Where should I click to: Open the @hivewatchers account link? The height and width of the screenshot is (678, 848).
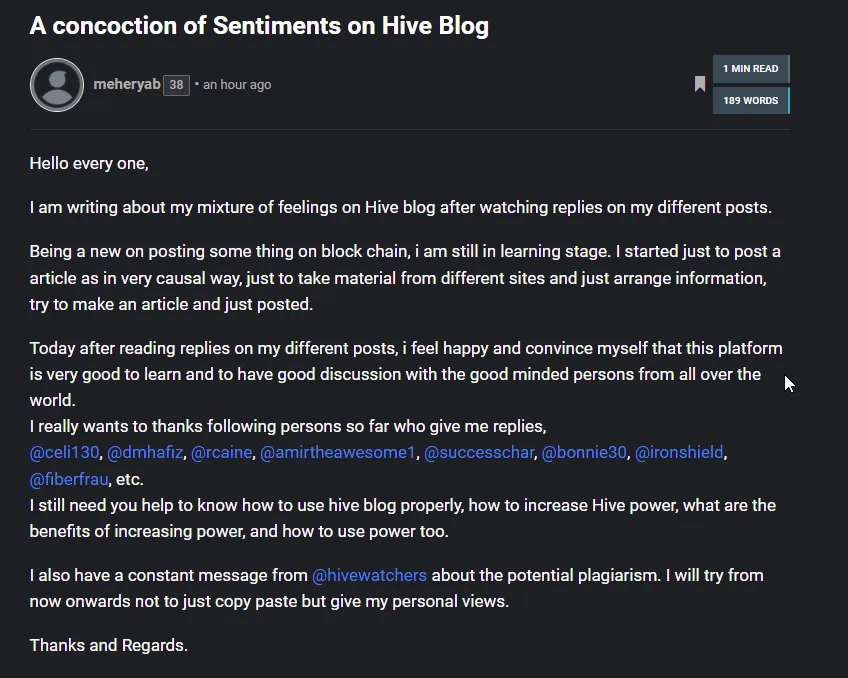point(369,575)
